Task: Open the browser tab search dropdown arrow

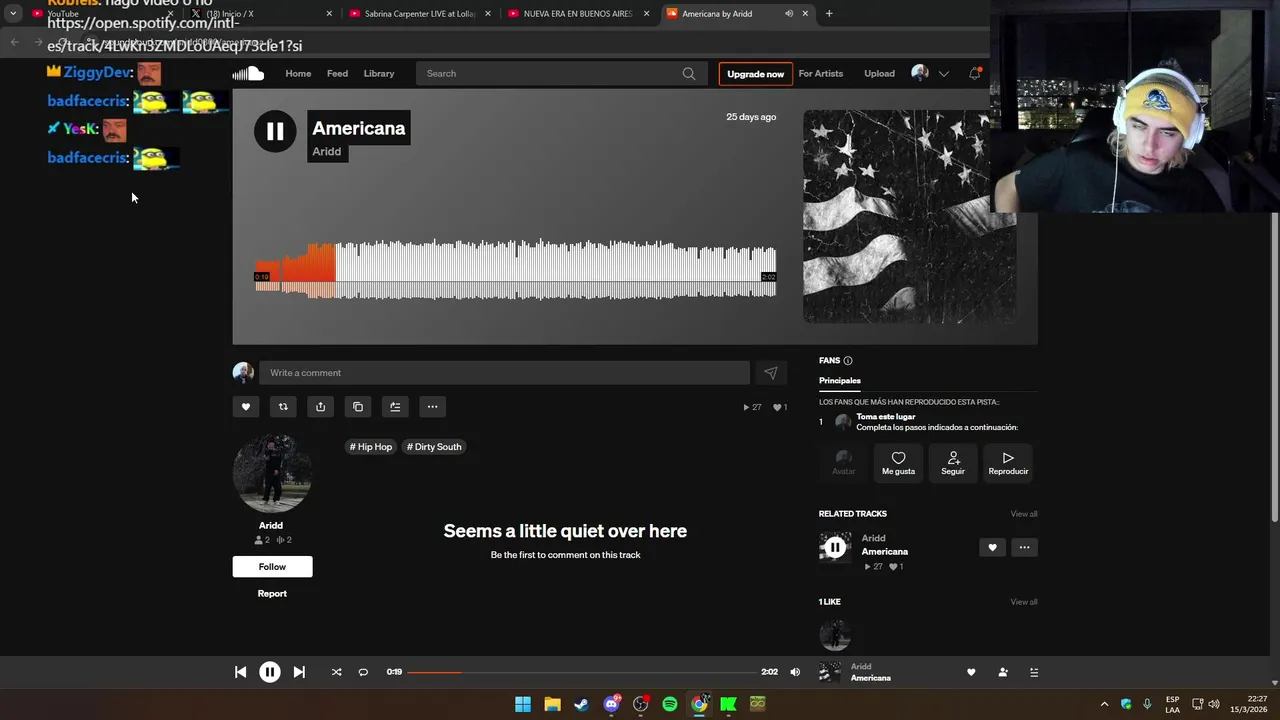Action: point(13,14)
